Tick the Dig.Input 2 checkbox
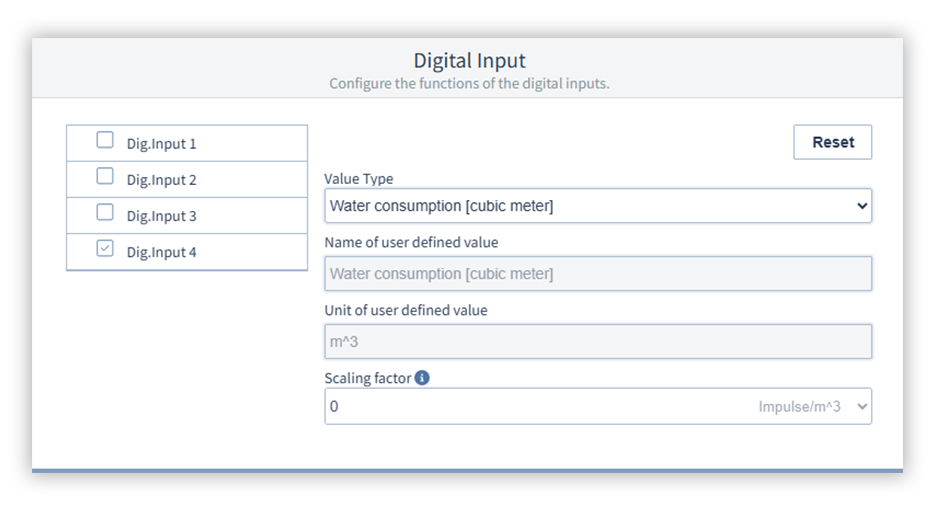The height and width of the screenshot is (510, 934). click(105, 178)
